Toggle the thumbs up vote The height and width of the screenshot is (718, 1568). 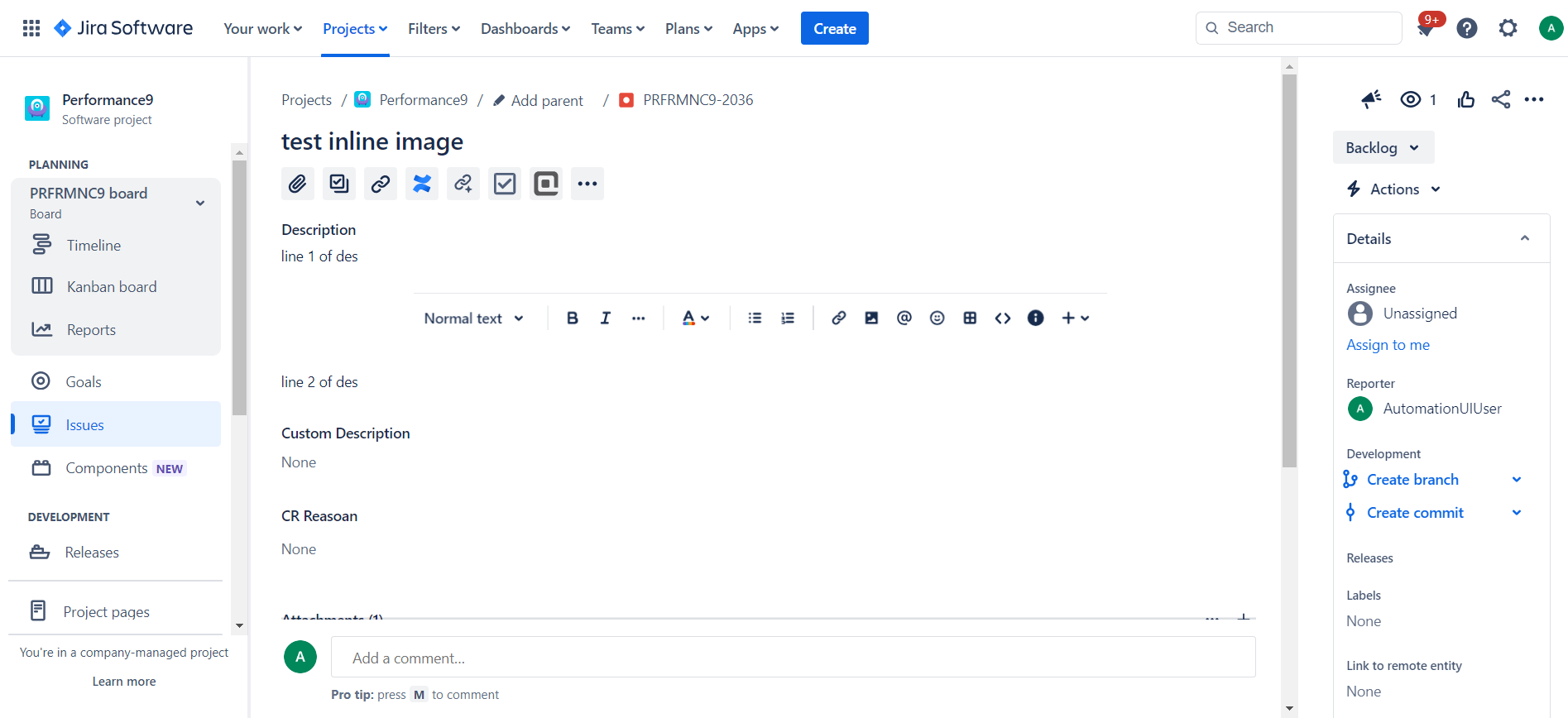[x=1466, y=100]
